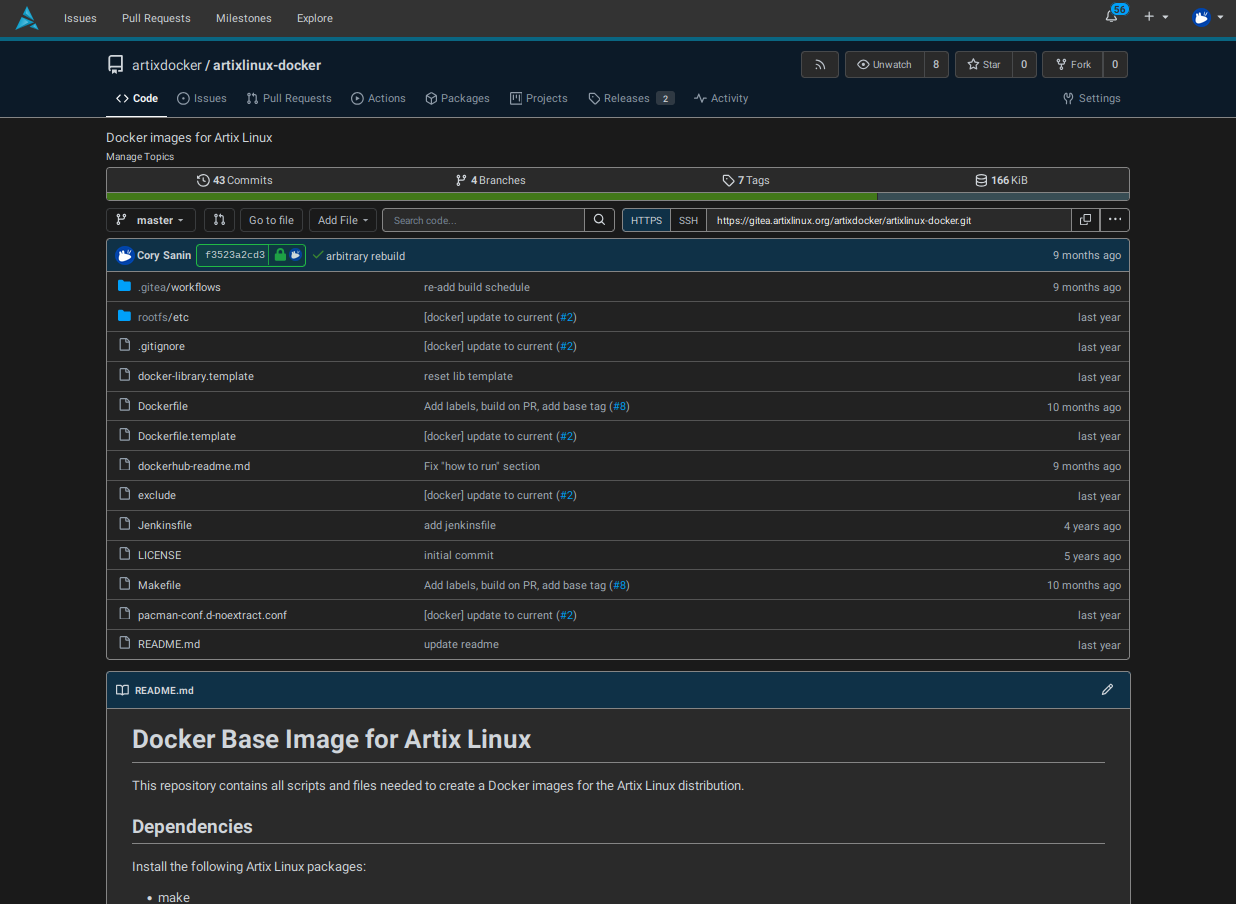Open the repository owner artixdocker link
The height and width of the screenshot is (904, 1236).
166,65
